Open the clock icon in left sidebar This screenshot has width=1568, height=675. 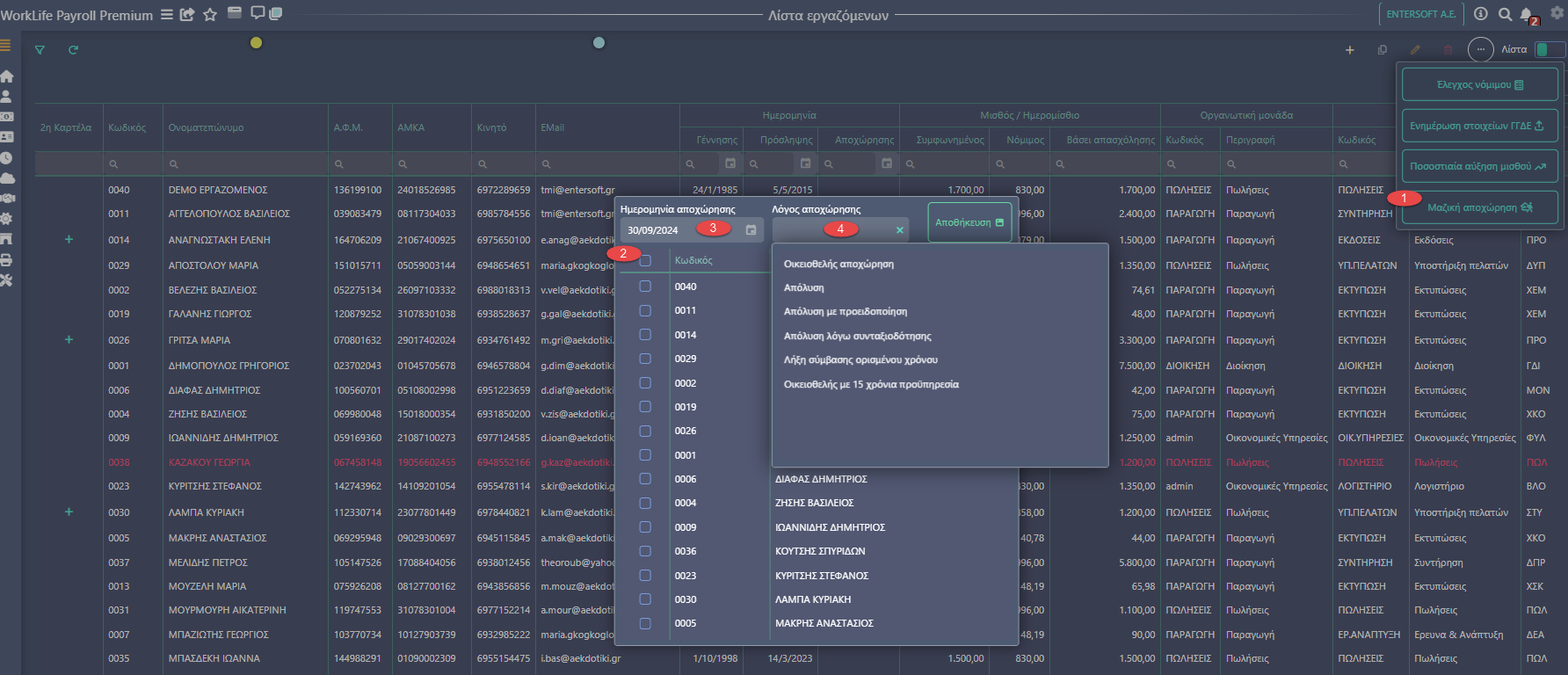pyautogui.click(x=6, y=158)
